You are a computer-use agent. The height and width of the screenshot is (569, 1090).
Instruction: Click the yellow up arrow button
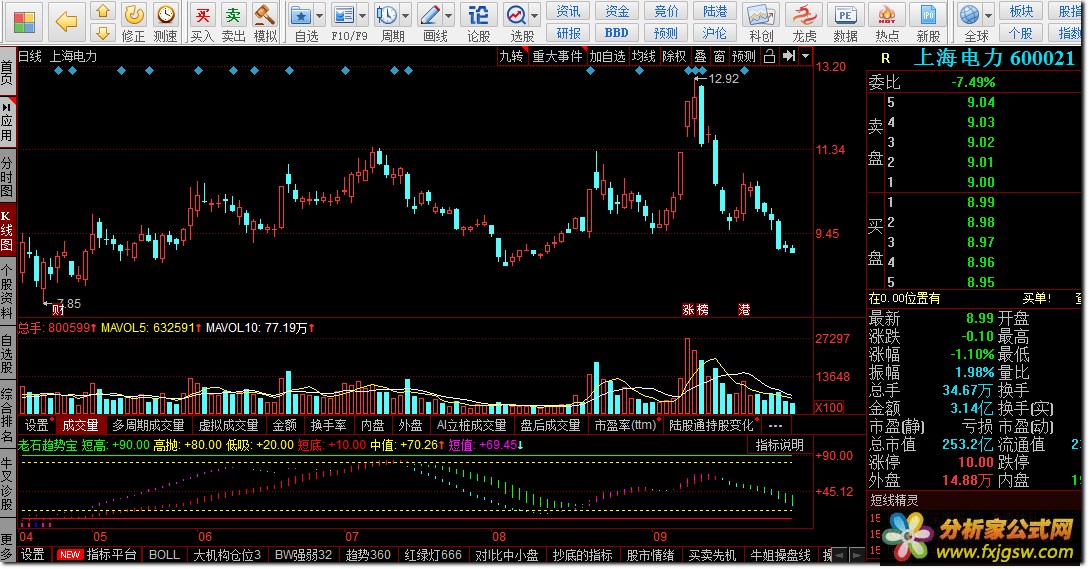(102, 11)
